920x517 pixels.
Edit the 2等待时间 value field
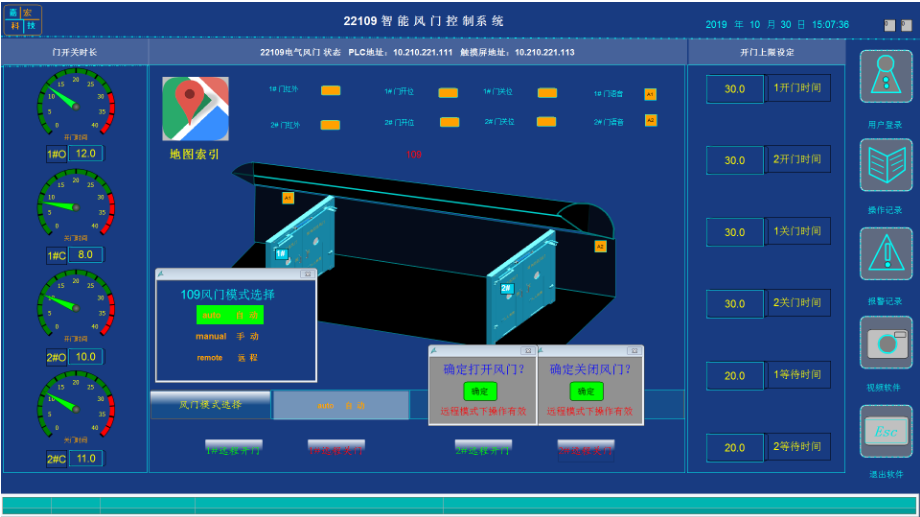[735, 447]
